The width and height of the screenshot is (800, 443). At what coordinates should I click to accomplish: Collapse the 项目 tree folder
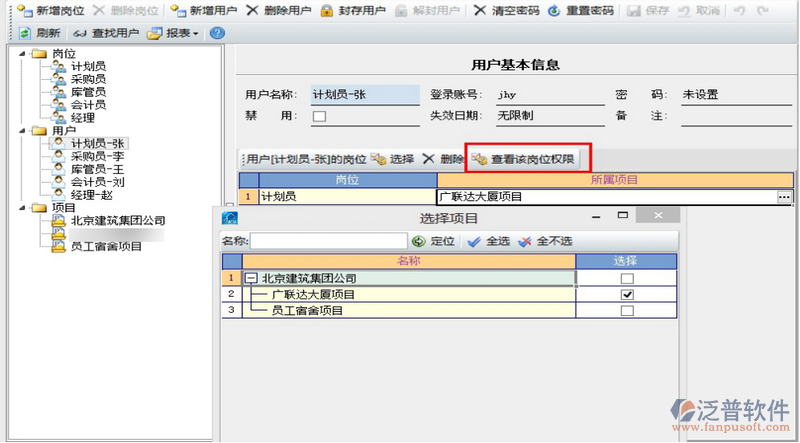(22, 208)
